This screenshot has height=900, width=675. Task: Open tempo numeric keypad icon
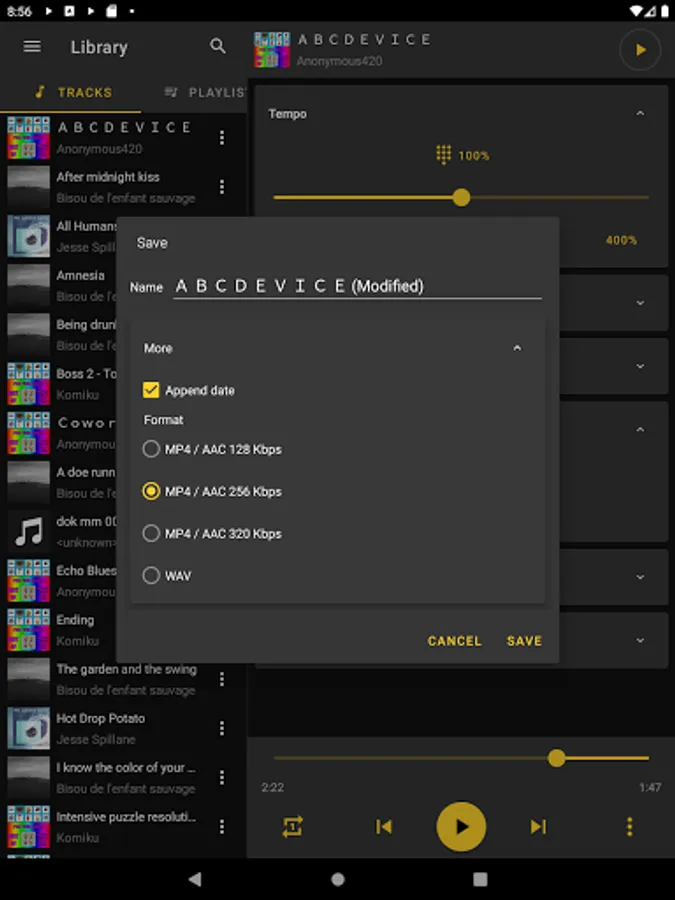point(443,155)
